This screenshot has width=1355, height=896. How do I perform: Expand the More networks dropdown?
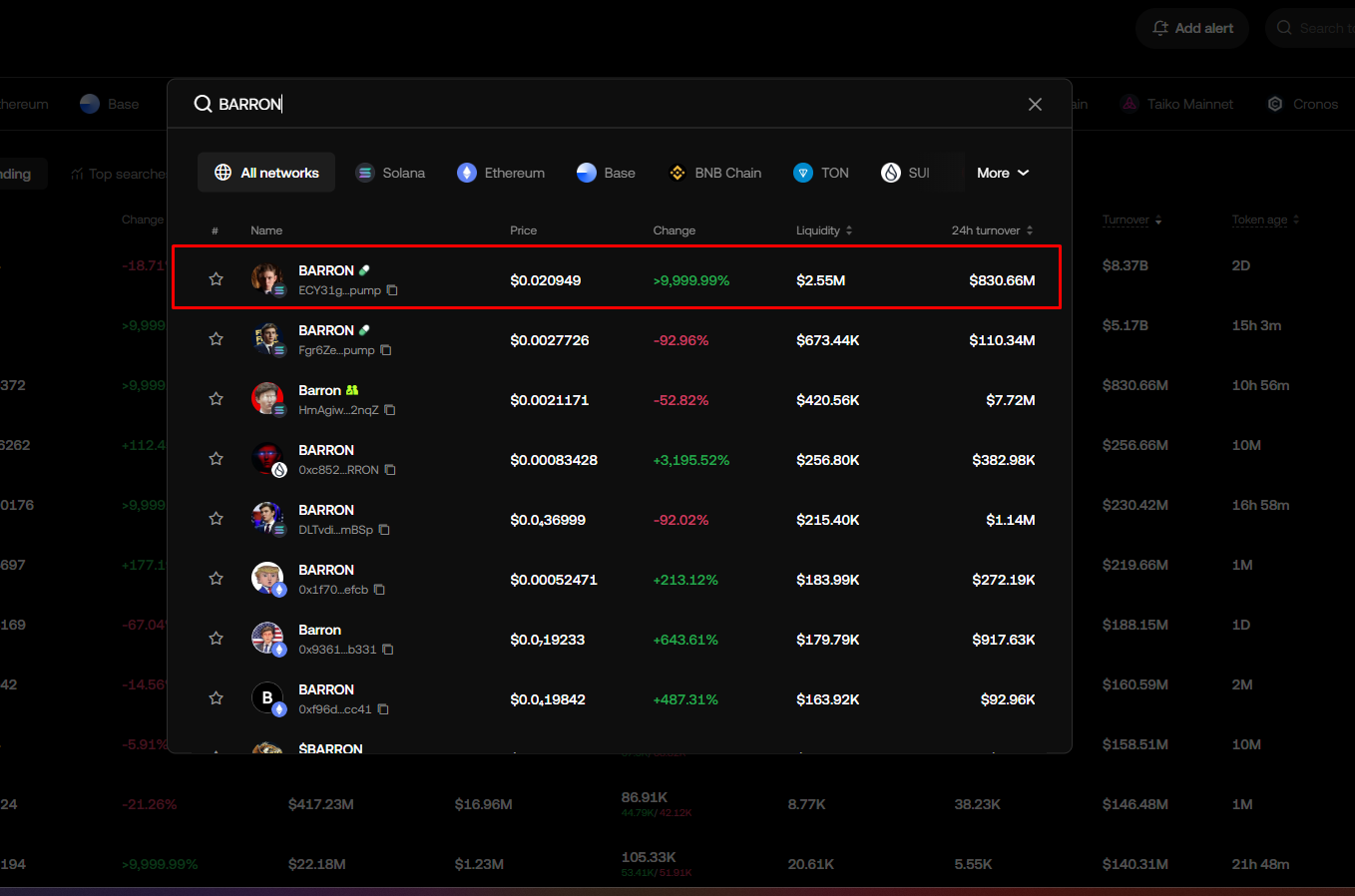pos(1002,173)
